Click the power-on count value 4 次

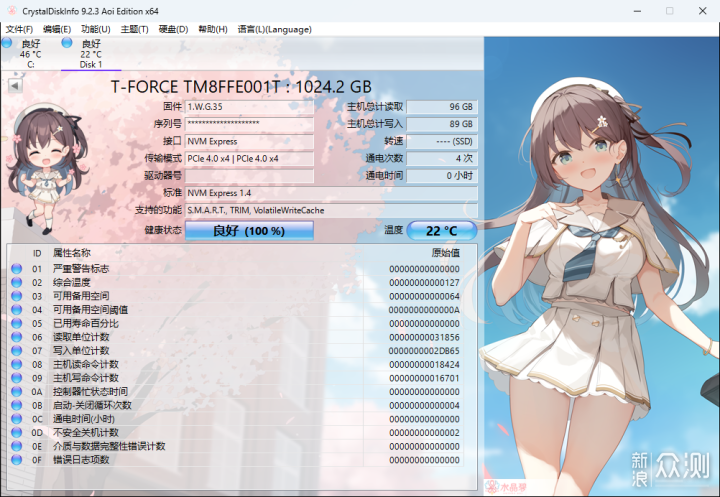[x=442, y=158]
